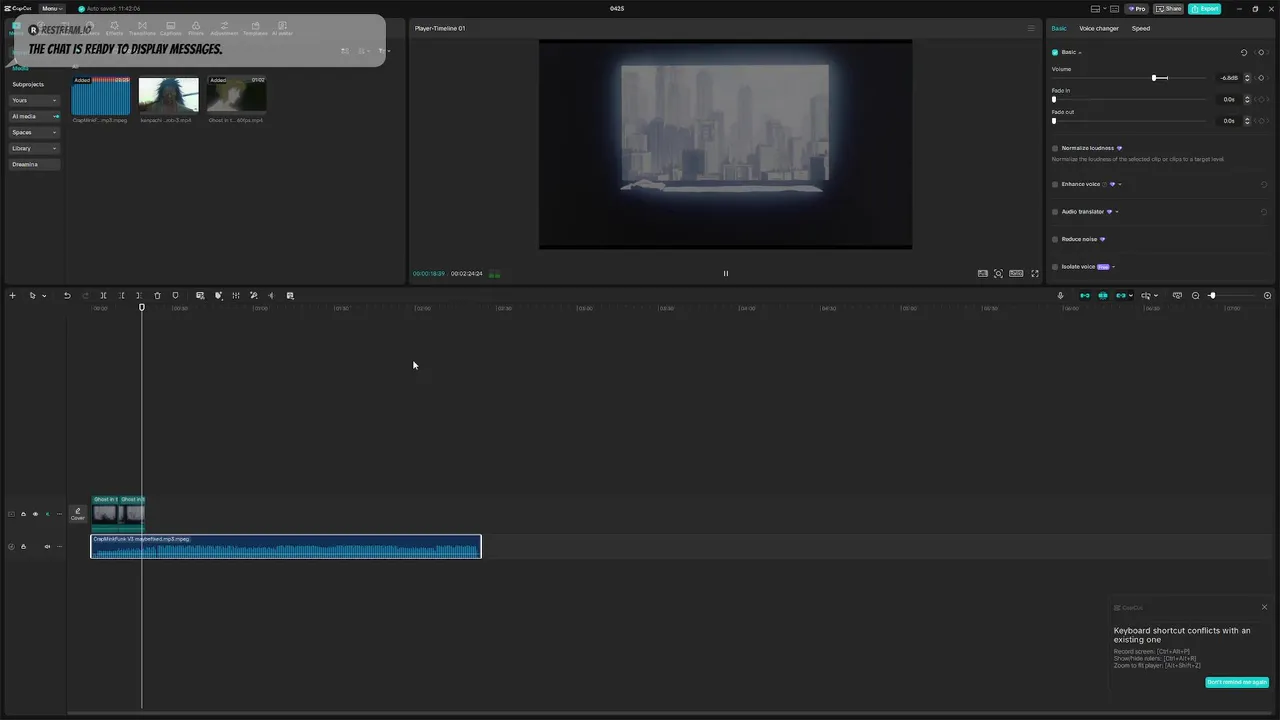Image resolution: width=1280 pixels, height=720 pixels.
Task: Pause playback in the player
Action: pyautogui.click(x=726, y=273)
